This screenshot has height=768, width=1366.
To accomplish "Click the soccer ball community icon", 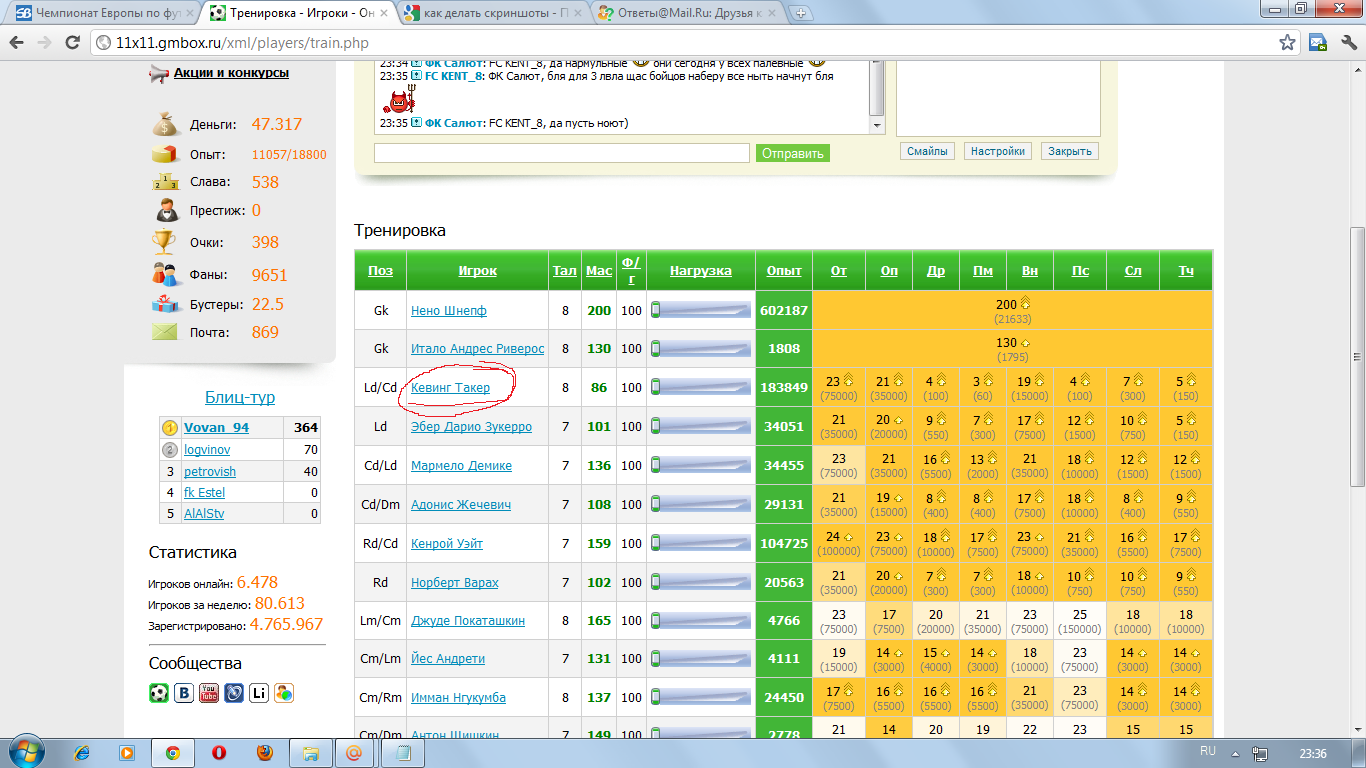I will [159, 693].
